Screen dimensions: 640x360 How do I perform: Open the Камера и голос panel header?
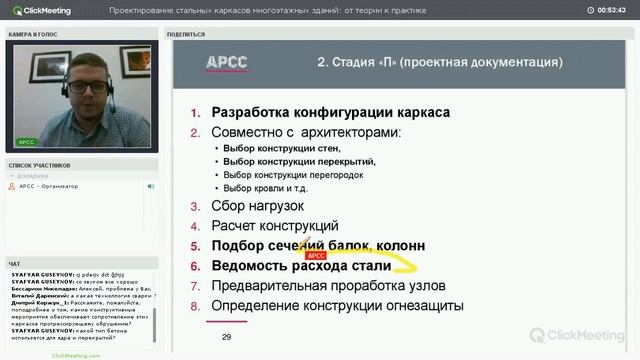82,34
